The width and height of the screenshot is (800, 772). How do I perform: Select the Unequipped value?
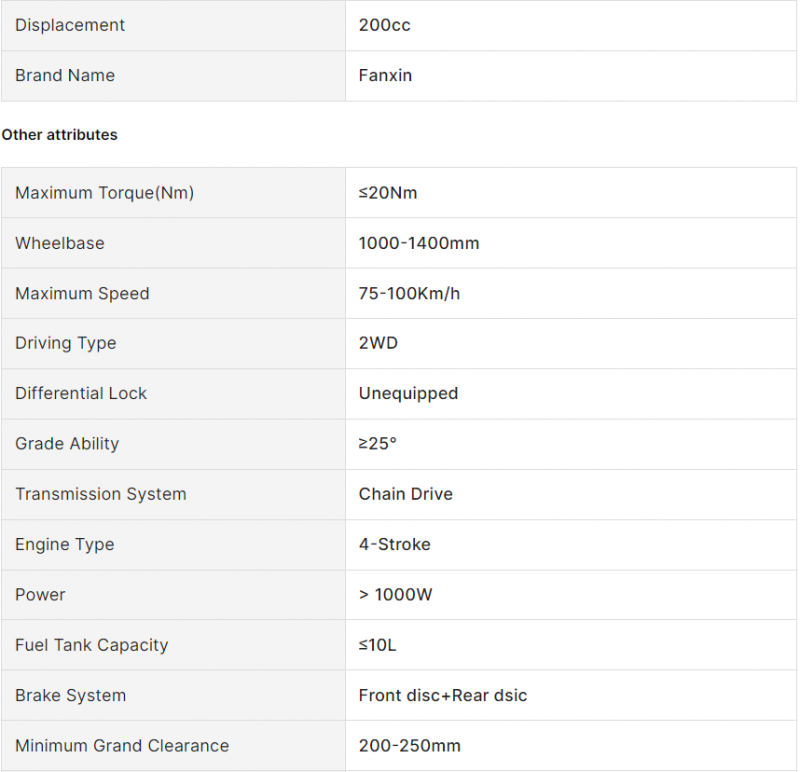[408, 394]
